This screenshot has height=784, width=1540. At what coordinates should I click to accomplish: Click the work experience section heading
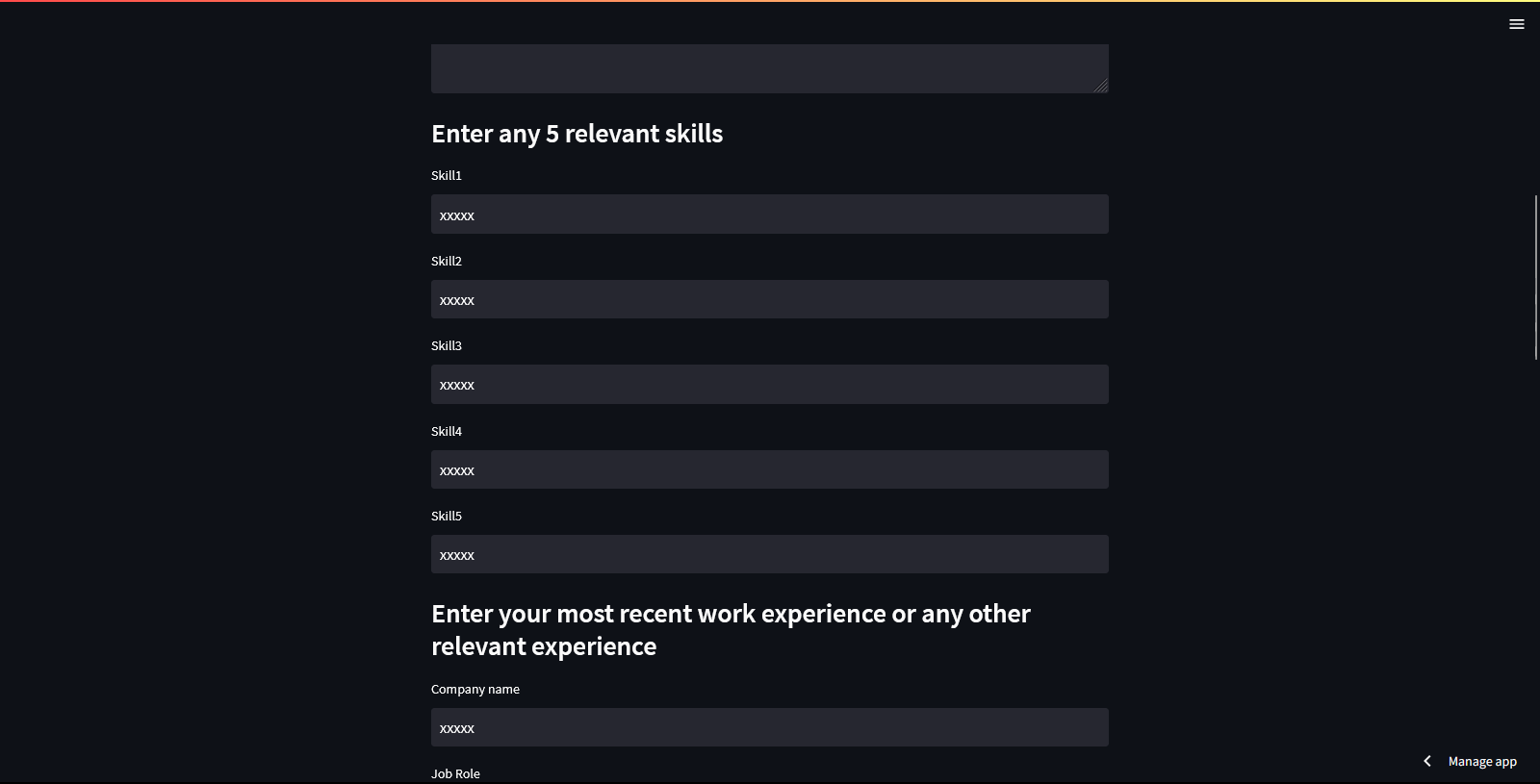click(731, 629)
